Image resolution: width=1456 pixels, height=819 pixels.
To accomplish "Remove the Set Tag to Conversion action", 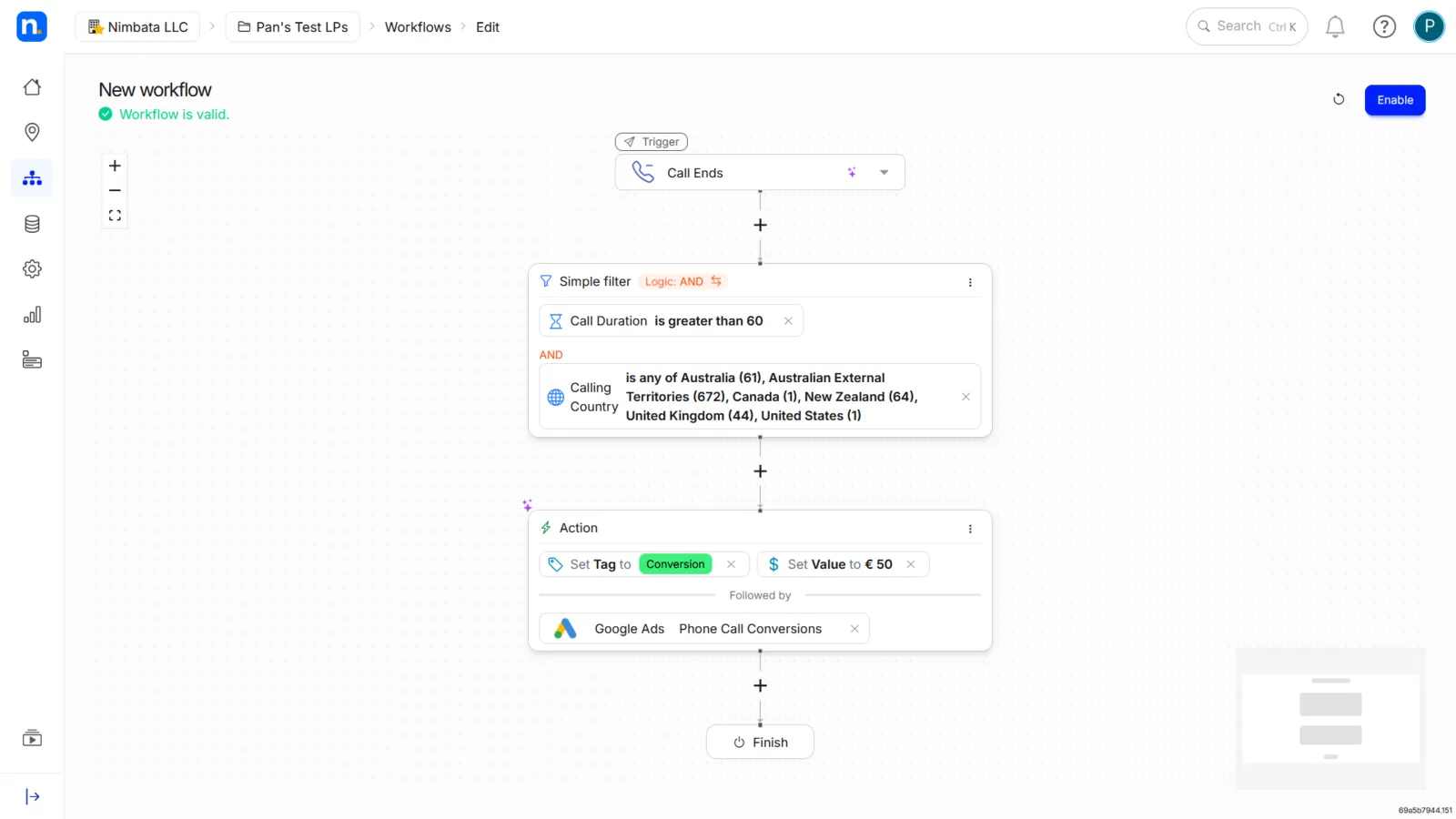I will [731, 564].
